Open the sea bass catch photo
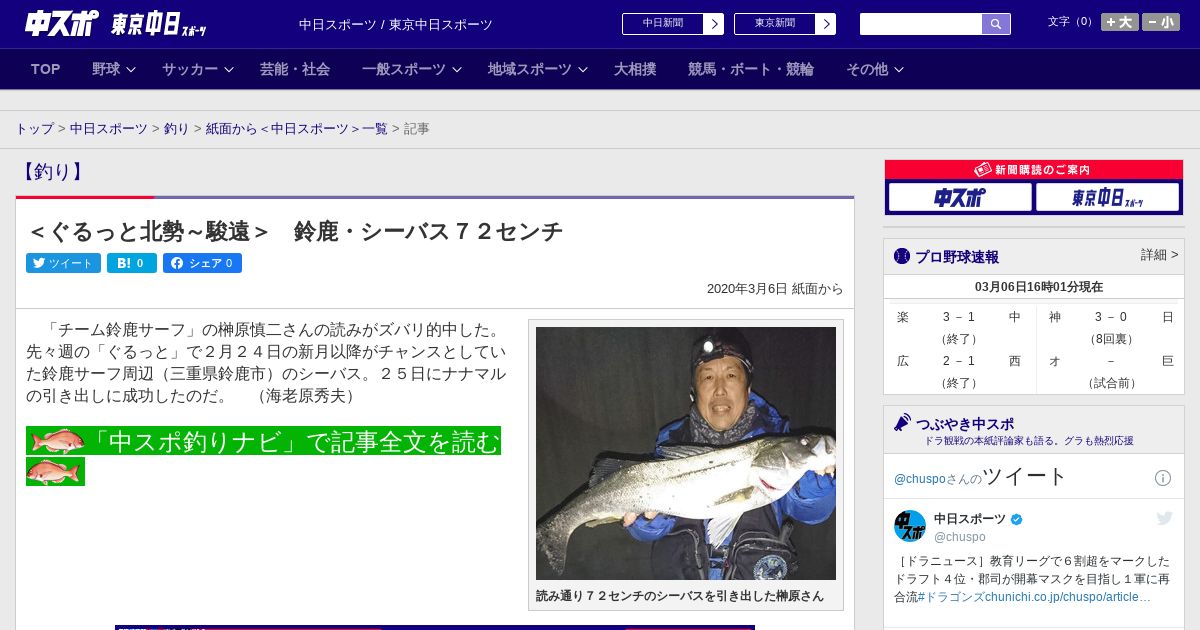1200x630 pixels. (686, 453)
